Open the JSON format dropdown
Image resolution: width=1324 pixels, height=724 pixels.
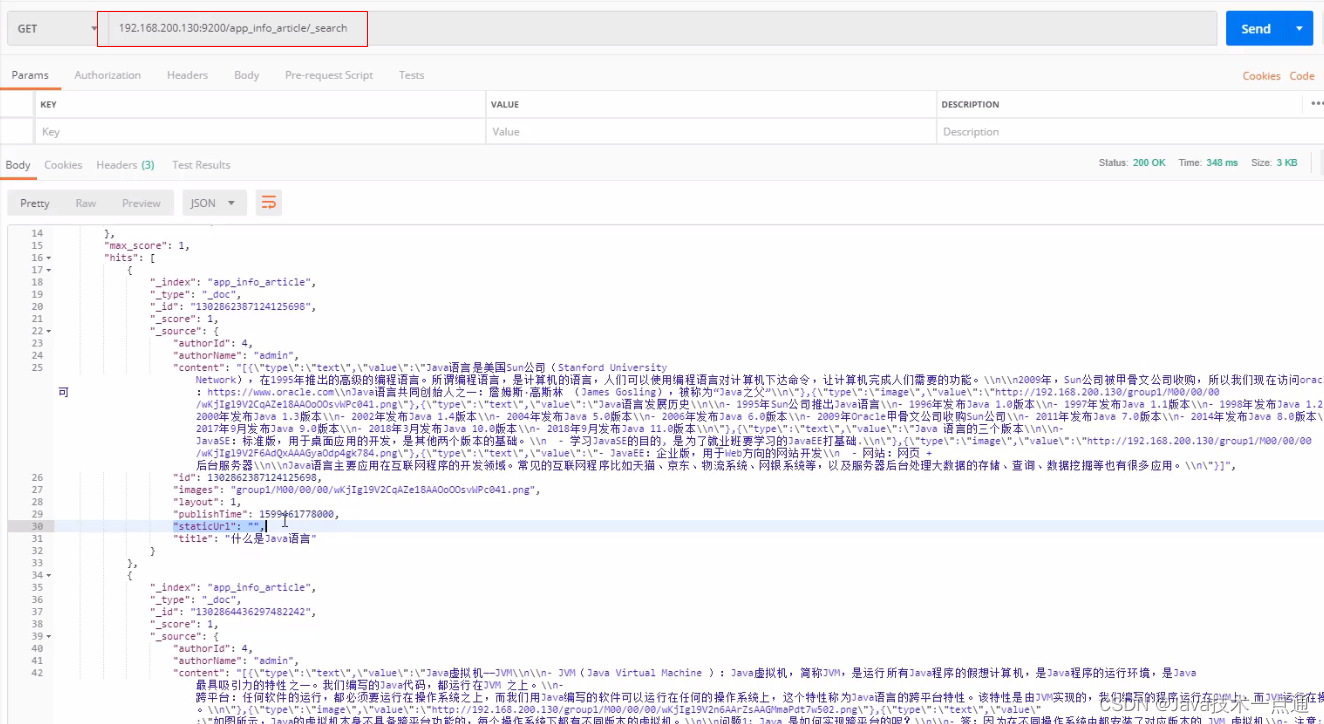click(213, 203)
